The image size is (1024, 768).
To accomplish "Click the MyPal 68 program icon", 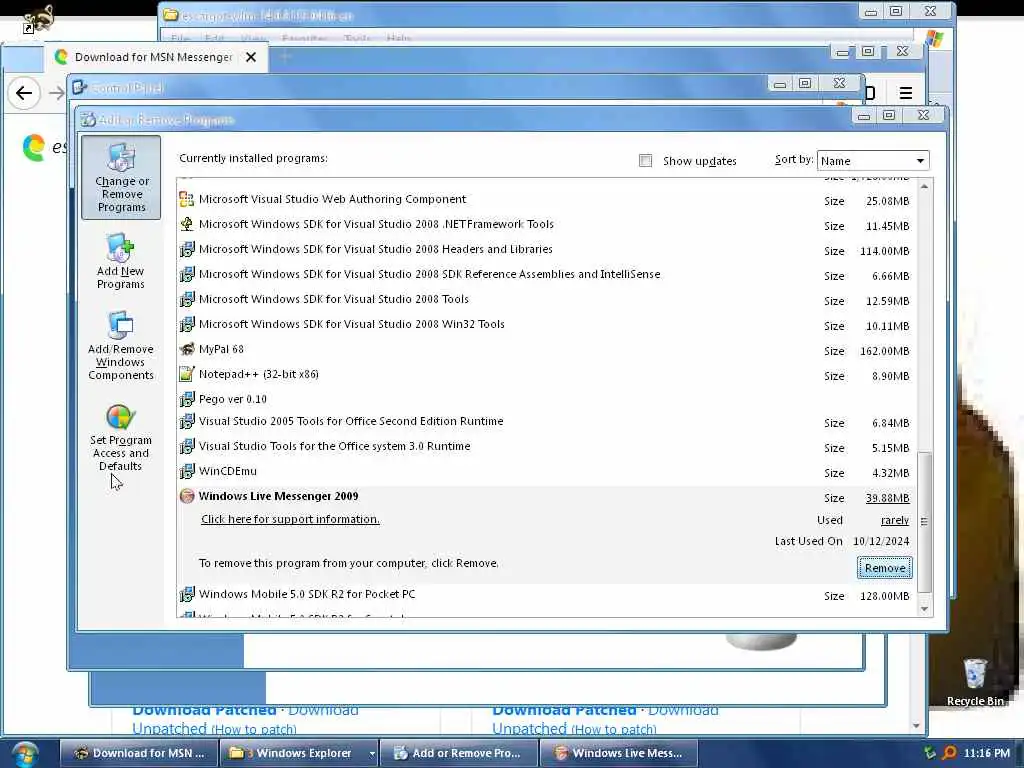I will pyautogui.click(x=187, y=349).
